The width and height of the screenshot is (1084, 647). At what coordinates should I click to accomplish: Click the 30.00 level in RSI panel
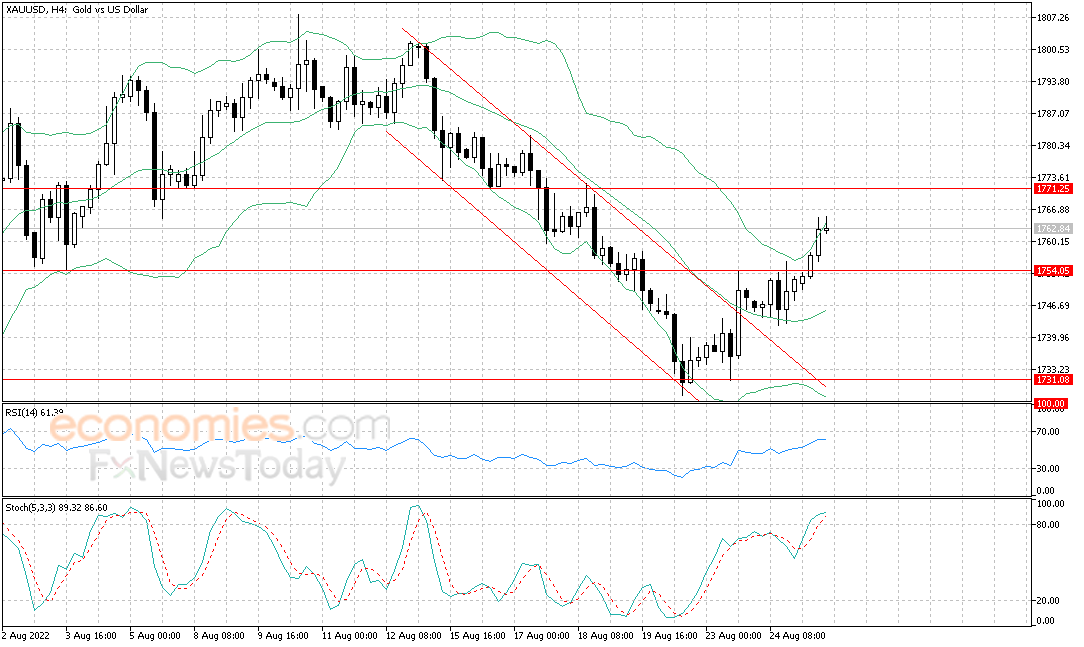pyautogui.click(x=1048, y=469)
